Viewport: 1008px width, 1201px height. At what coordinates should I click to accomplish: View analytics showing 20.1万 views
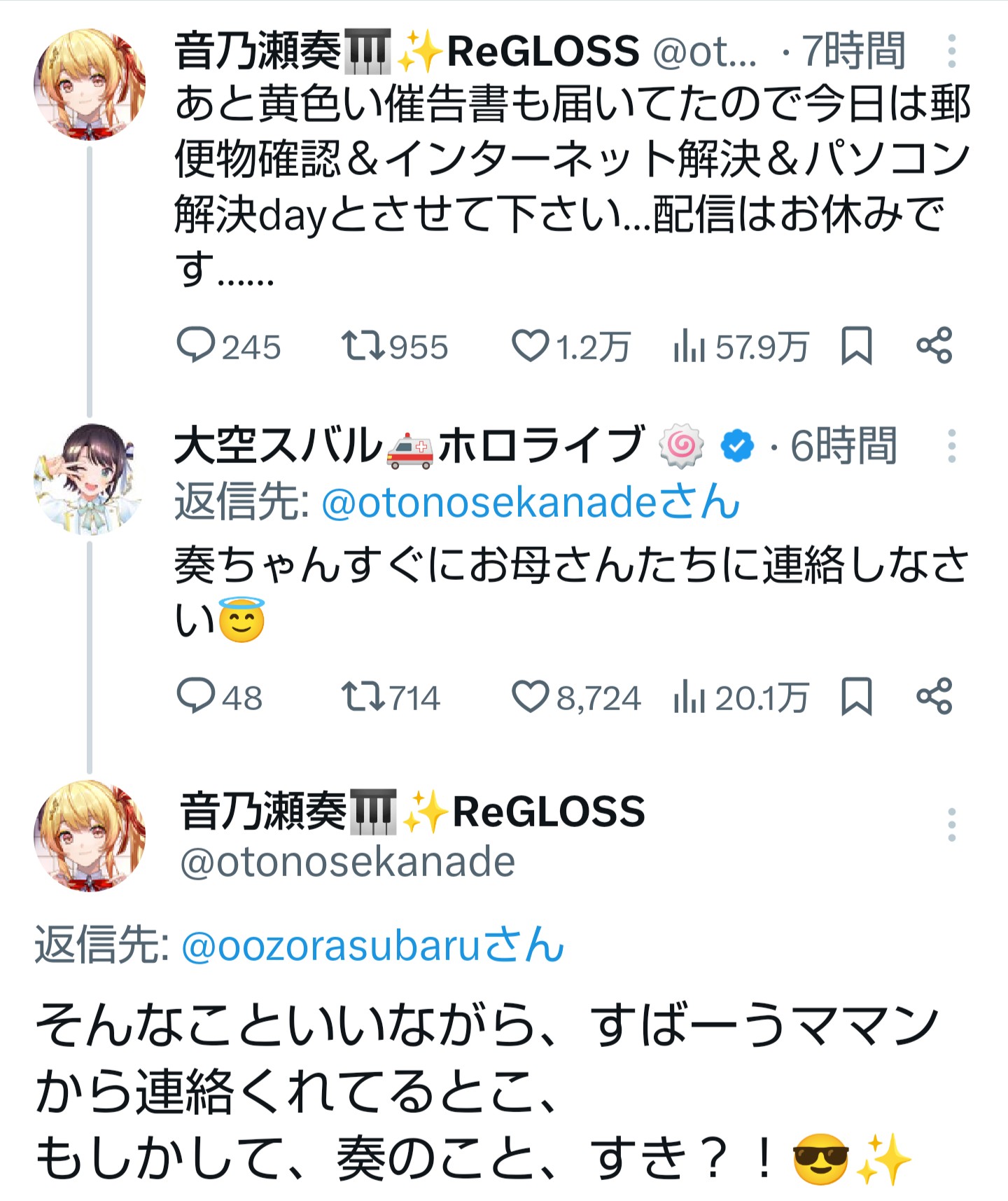click(689, 697)
